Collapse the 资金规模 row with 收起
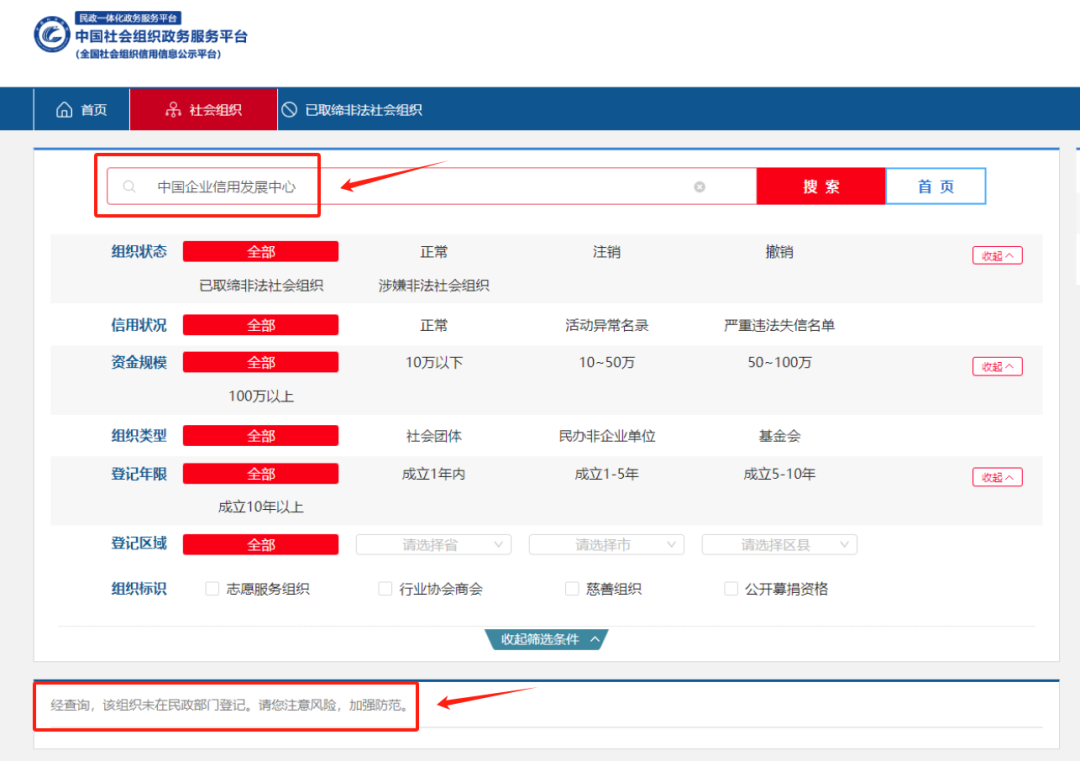Screen dimensions: 1080x761 [997, 366]
